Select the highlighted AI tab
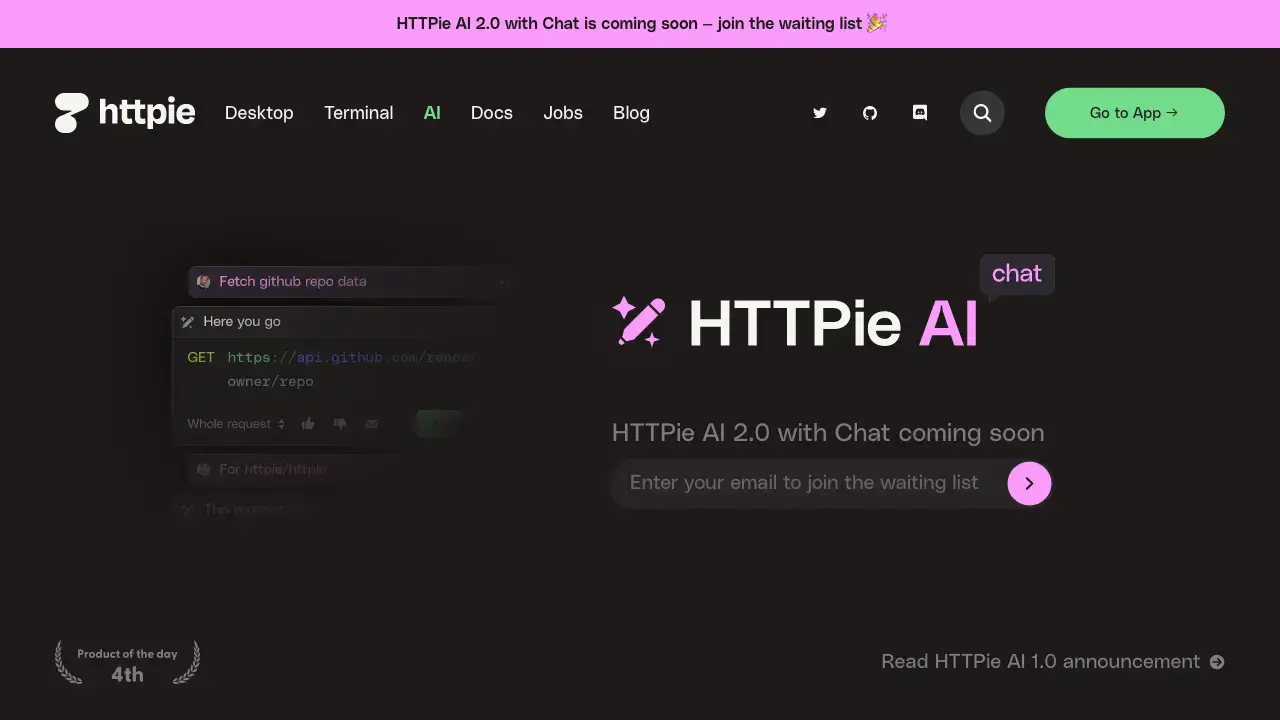Viewport: 1280px width, 720px height. coord(432,113)
